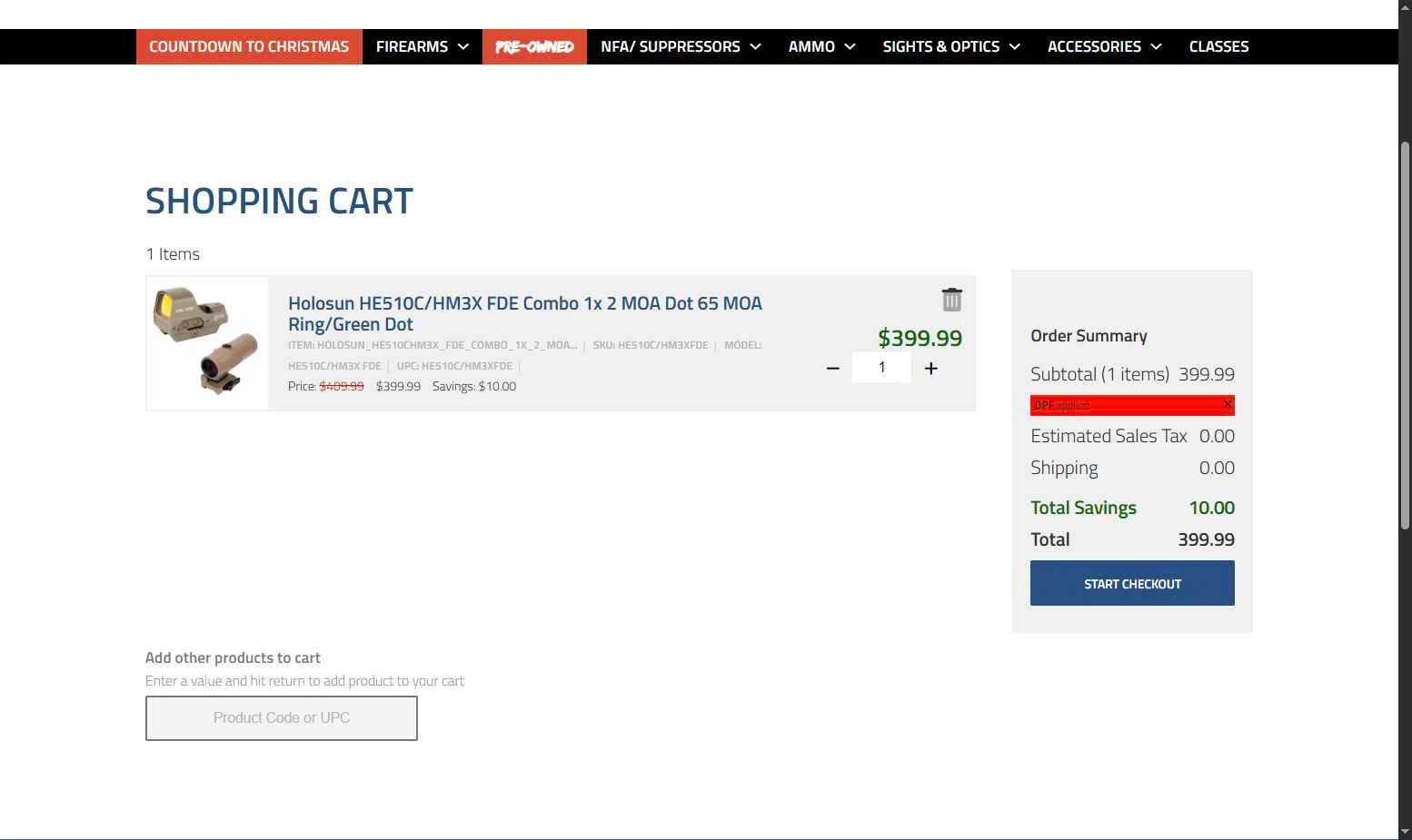This screenshot has height=840, width=1412.
Task: Click the SKU: HE510C/HM3XFDE text
Action: pos(651,345)
